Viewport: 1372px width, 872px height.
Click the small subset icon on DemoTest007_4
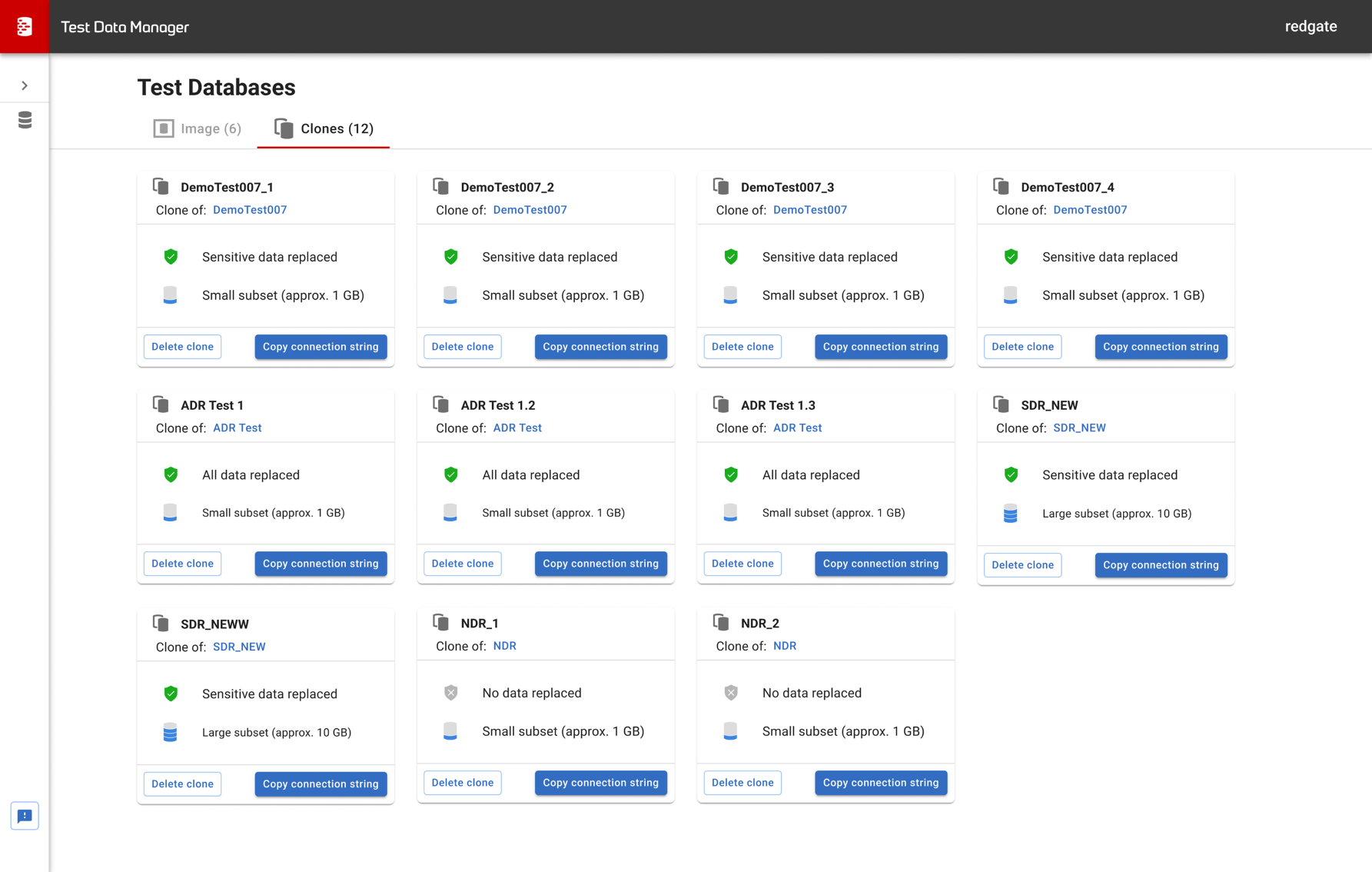pos(1011,295)
